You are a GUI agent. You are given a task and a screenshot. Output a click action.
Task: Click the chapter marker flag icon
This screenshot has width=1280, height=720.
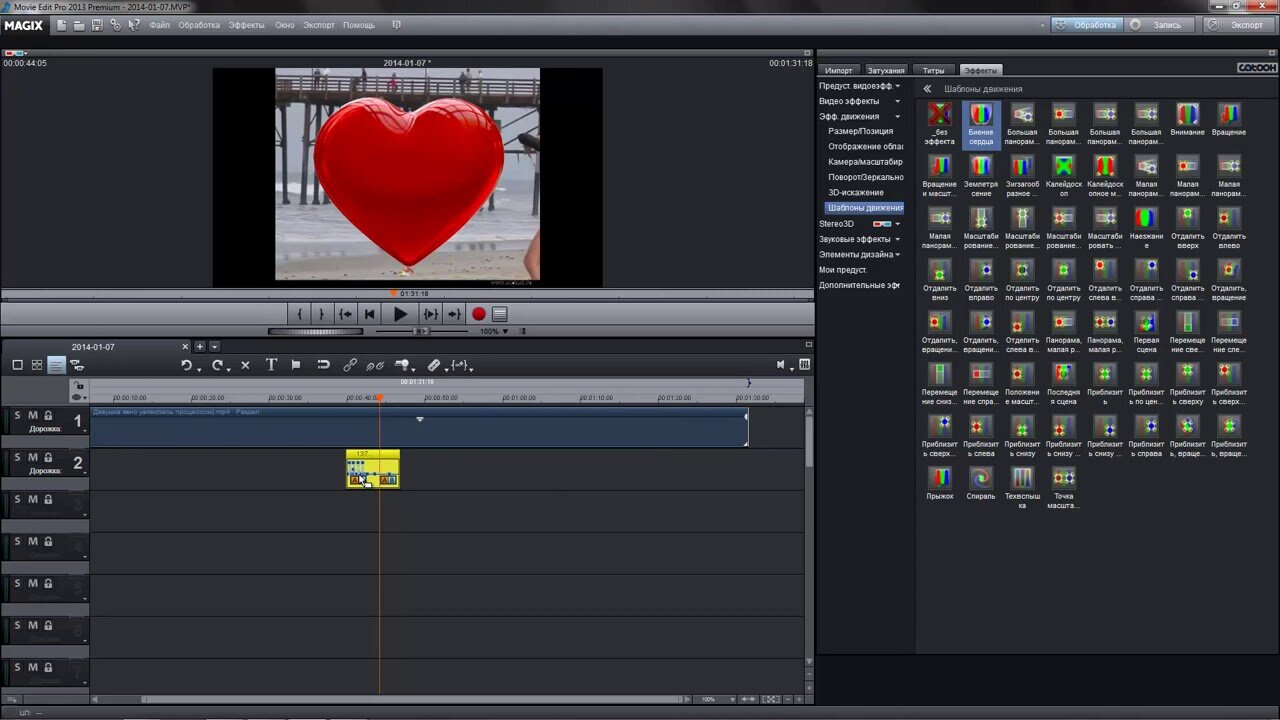point(296,365)
